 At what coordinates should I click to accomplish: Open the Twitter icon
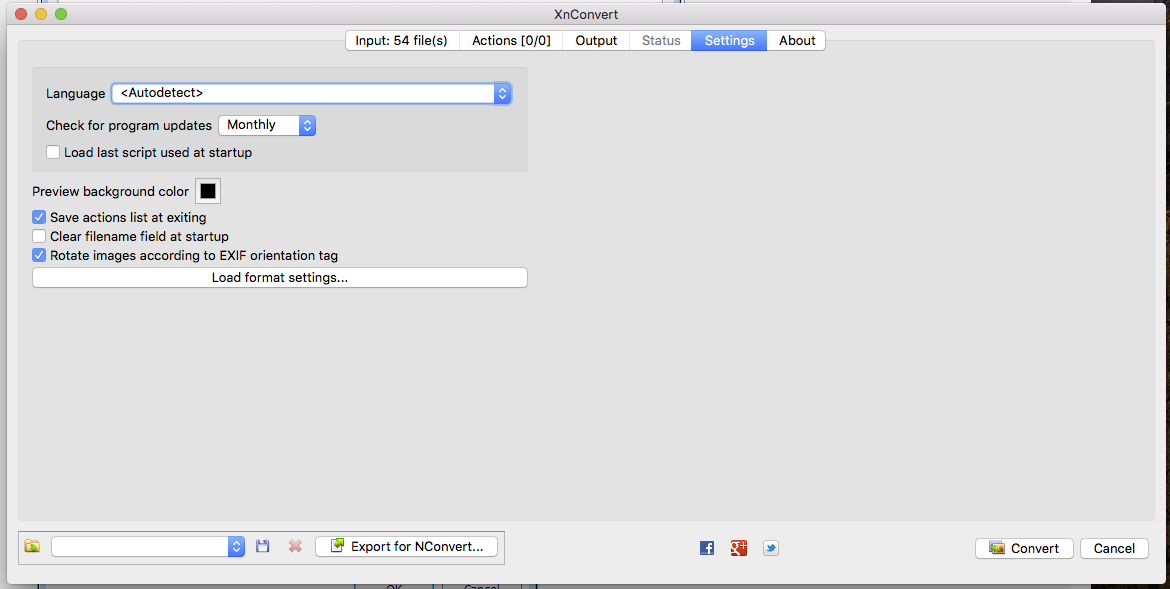point(771,548)
